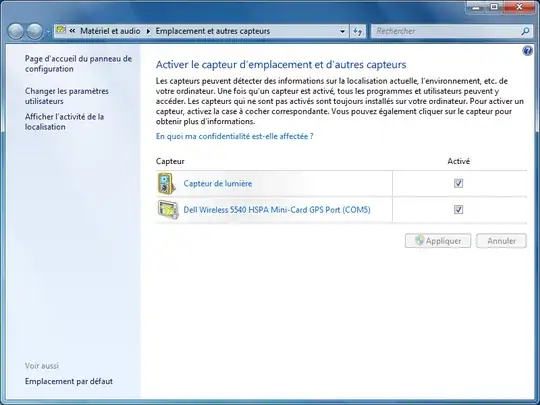Click the Activer le capteur d'emplacement heading
The height and width of the screenshot is (405, 540).
(x=281, y=64)
